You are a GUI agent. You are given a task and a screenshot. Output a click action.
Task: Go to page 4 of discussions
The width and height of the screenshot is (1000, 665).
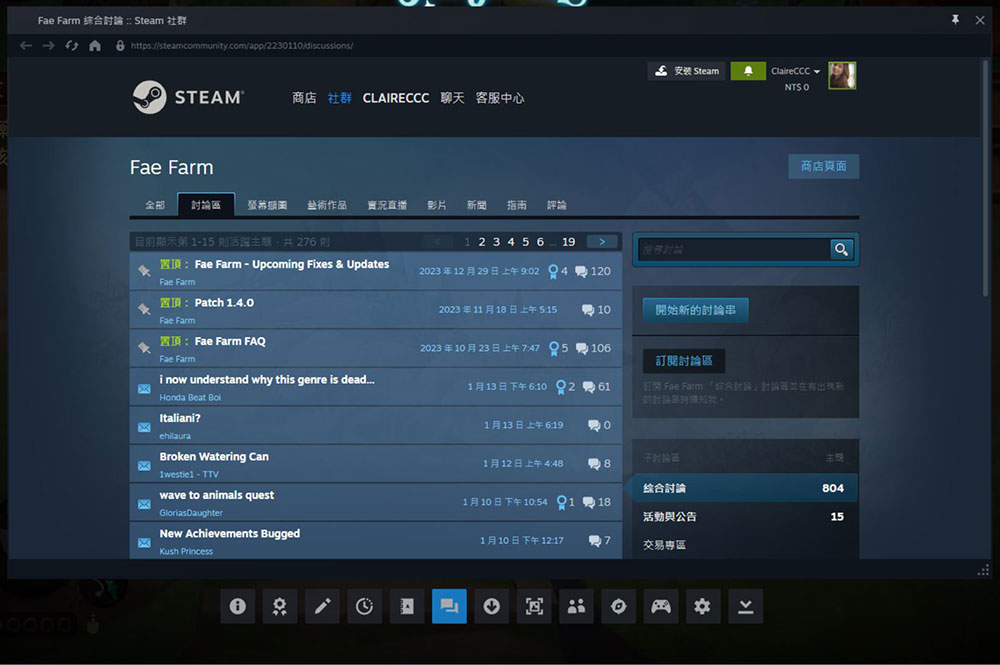[x=511, y=242]
